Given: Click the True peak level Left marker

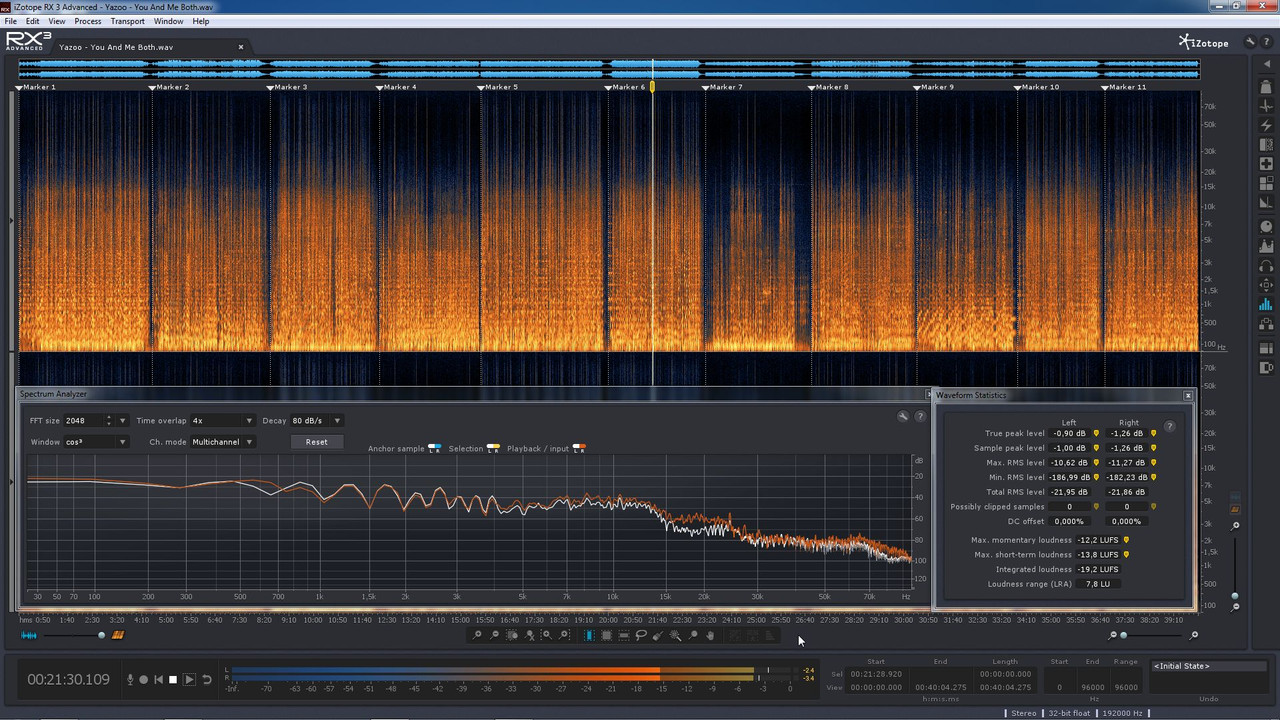Looking at the screenshot, I should coord(1096,433).
